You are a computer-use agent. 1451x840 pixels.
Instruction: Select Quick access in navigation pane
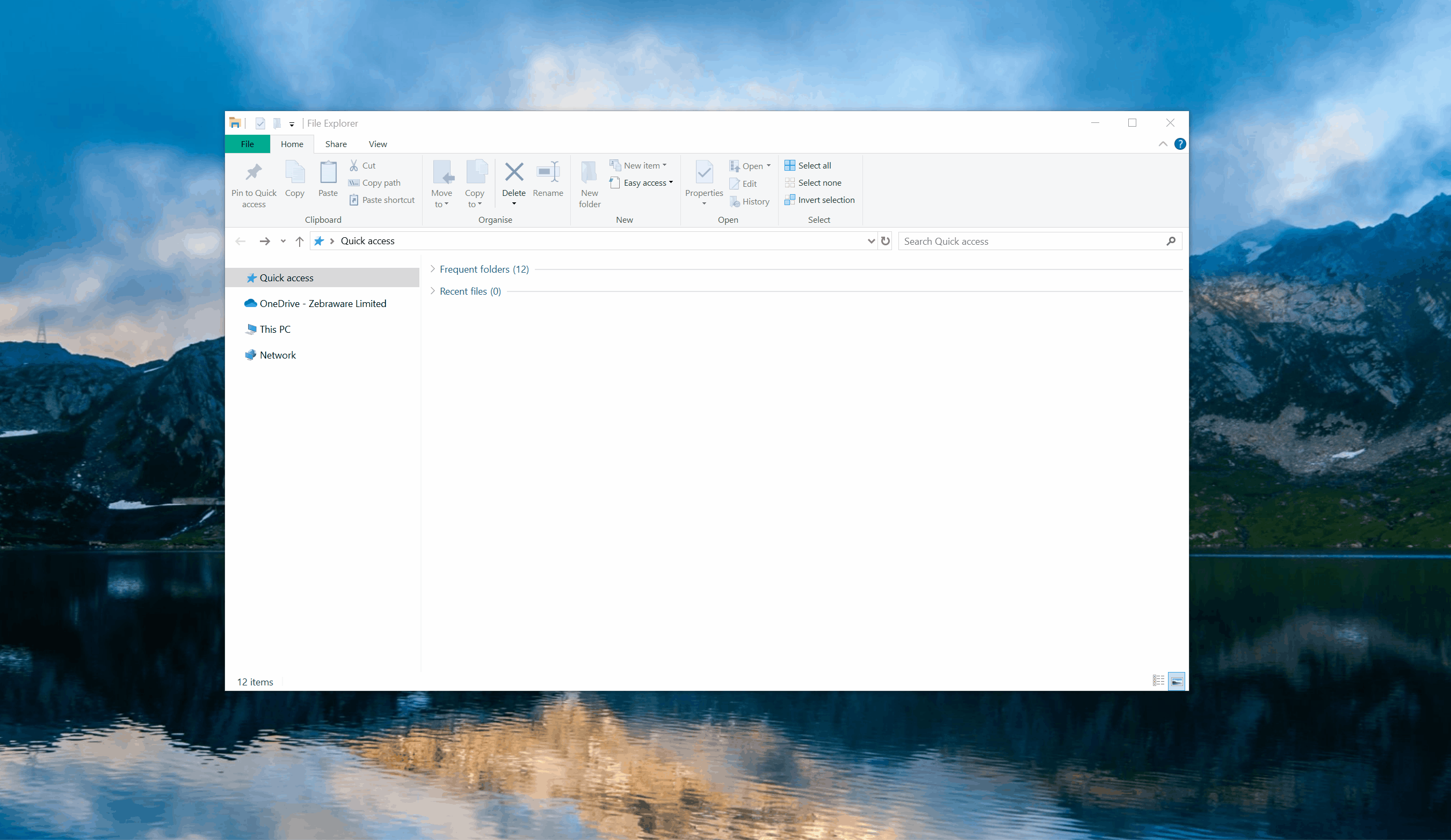(x=322, y=278)
